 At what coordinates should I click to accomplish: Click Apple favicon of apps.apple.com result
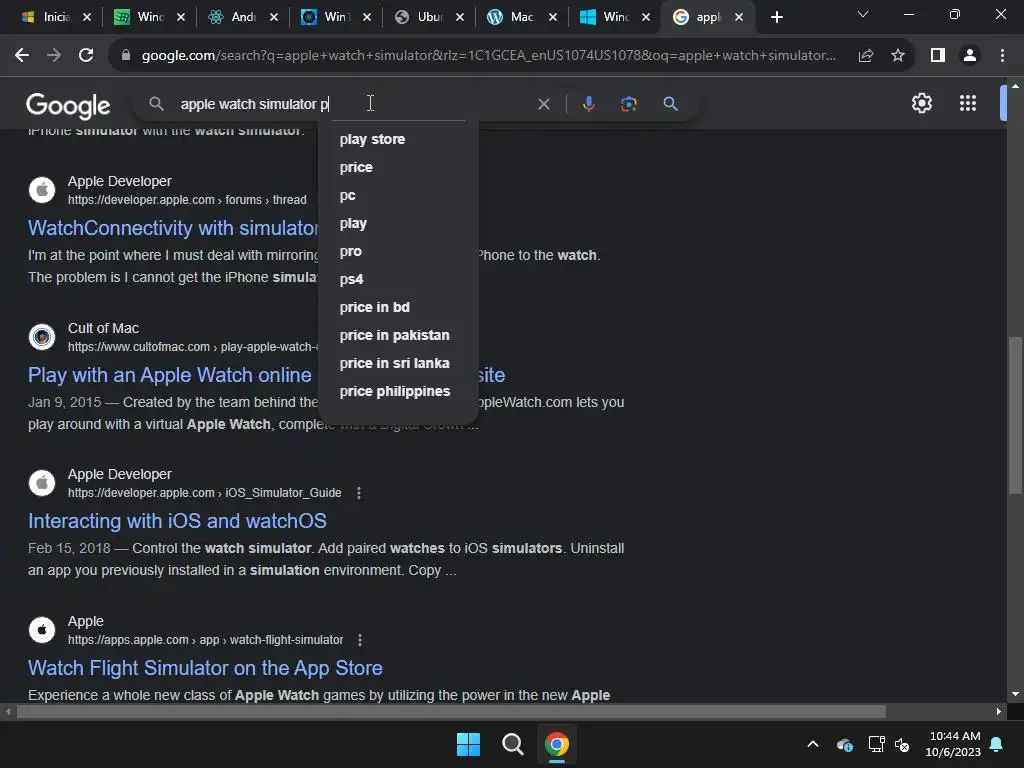[x=42, y=630]
